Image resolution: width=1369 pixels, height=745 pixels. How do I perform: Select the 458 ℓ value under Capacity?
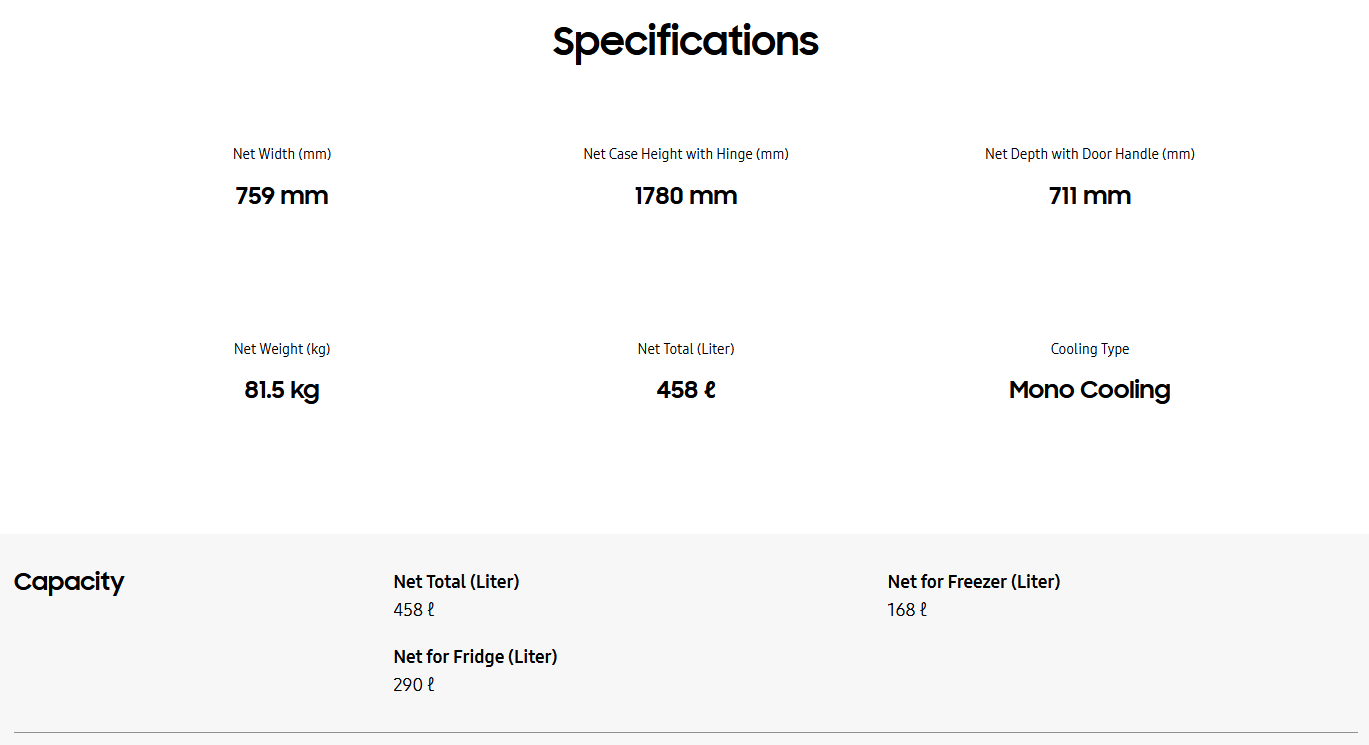click(414, 610)
